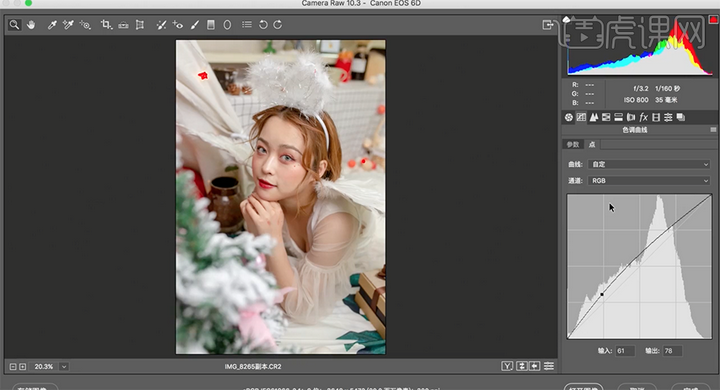
Task: Open the Snapshots panel tab
Action: [681, 117]
